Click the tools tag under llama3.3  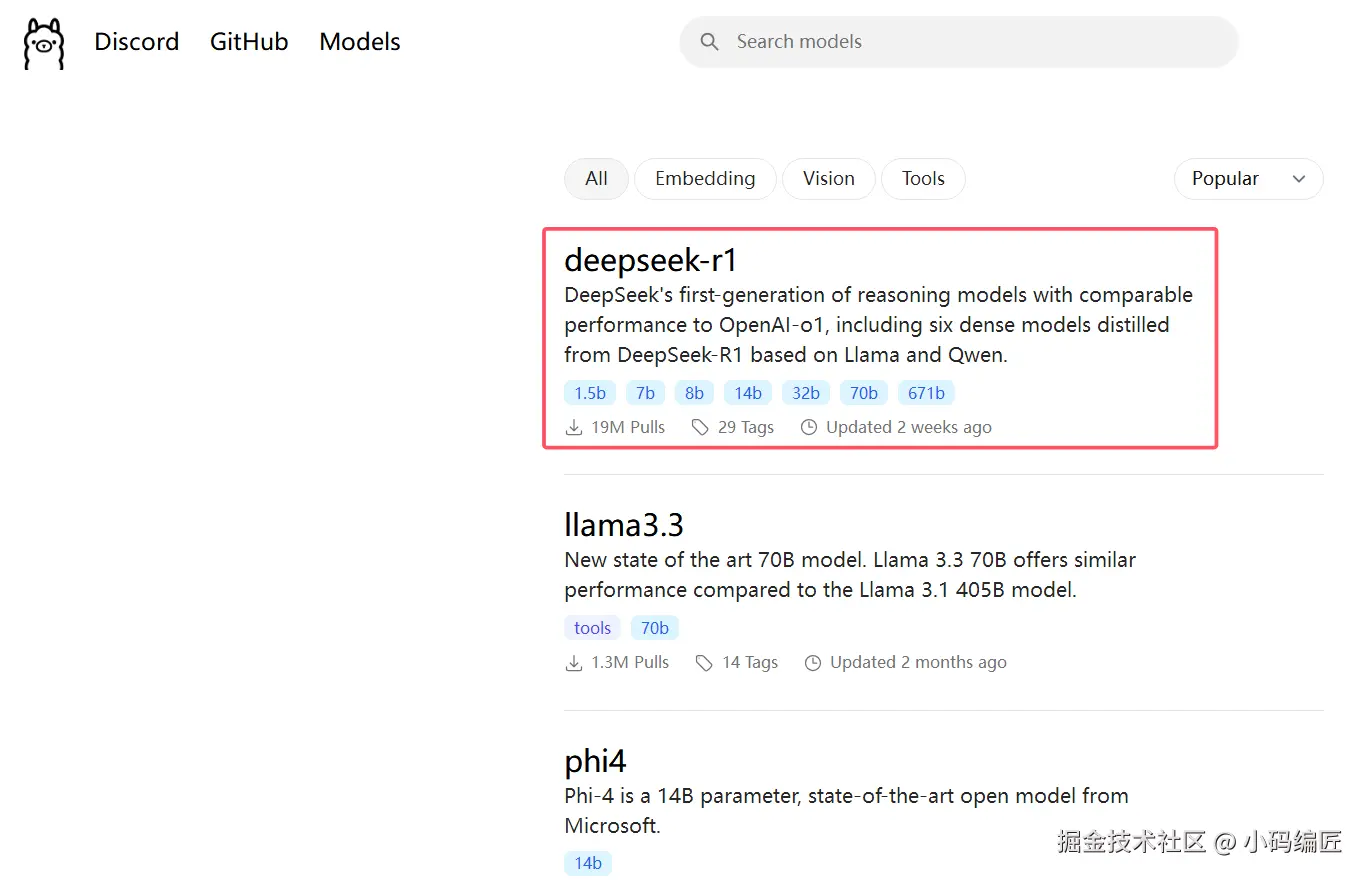(592, 628)
